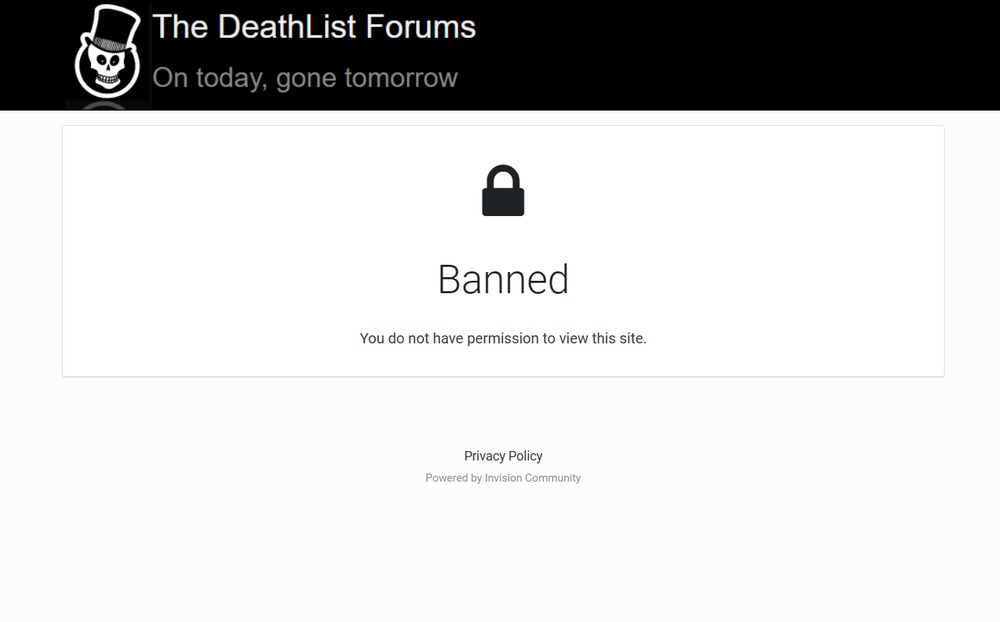Click "this site." at the message end
The image size is (1000, 622).
point(619,339)
